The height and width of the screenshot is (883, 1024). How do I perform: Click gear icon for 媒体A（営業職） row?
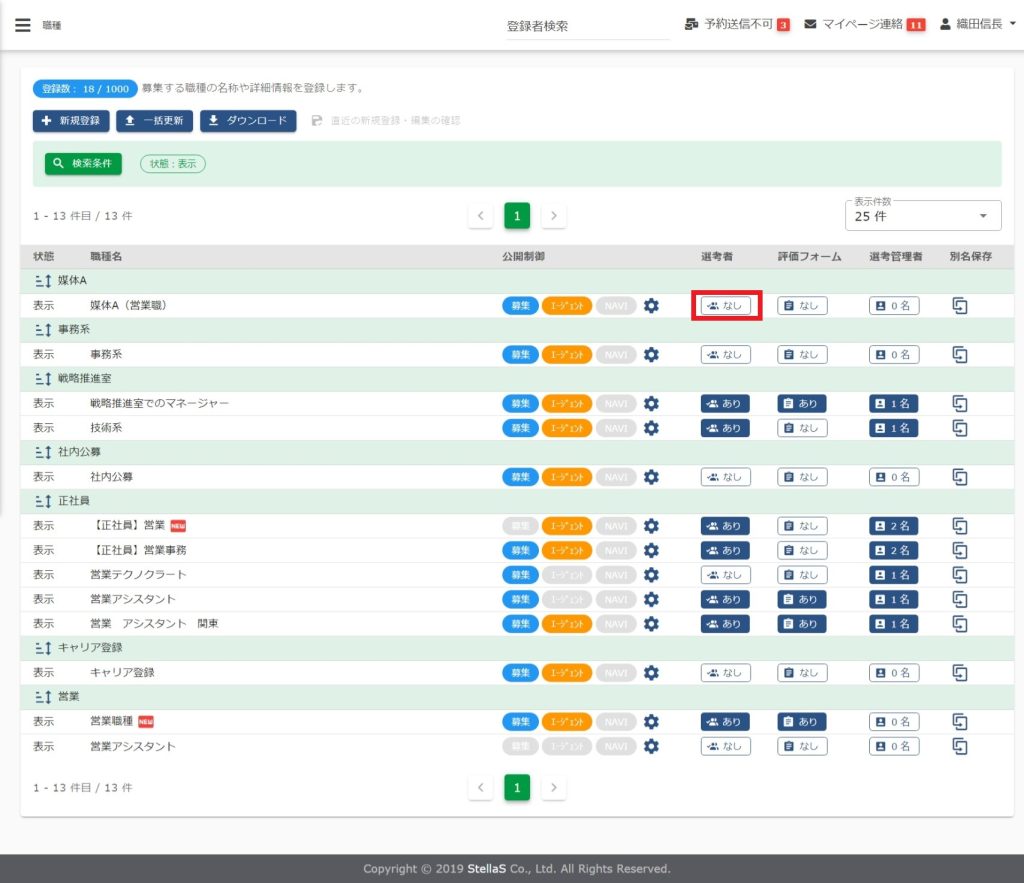651,306
